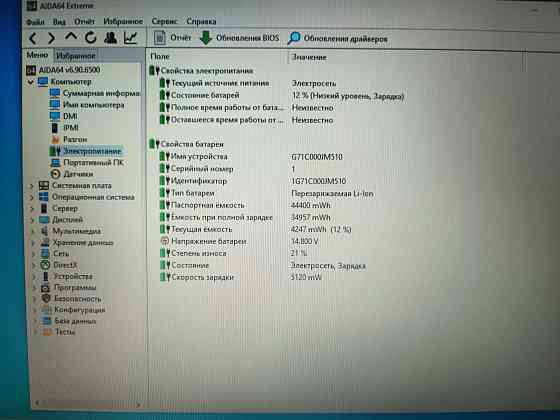
Task: Select Суммарная информация tree item
Action: coord(95,93)
